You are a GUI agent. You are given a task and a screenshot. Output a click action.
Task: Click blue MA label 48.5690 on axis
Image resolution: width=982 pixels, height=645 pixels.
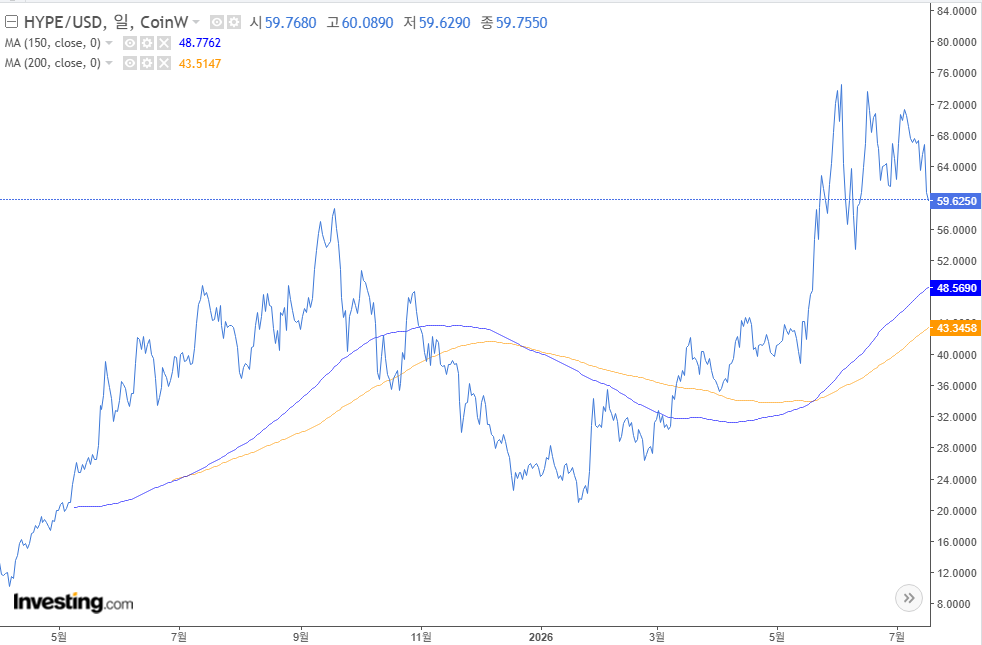(956, 288)
